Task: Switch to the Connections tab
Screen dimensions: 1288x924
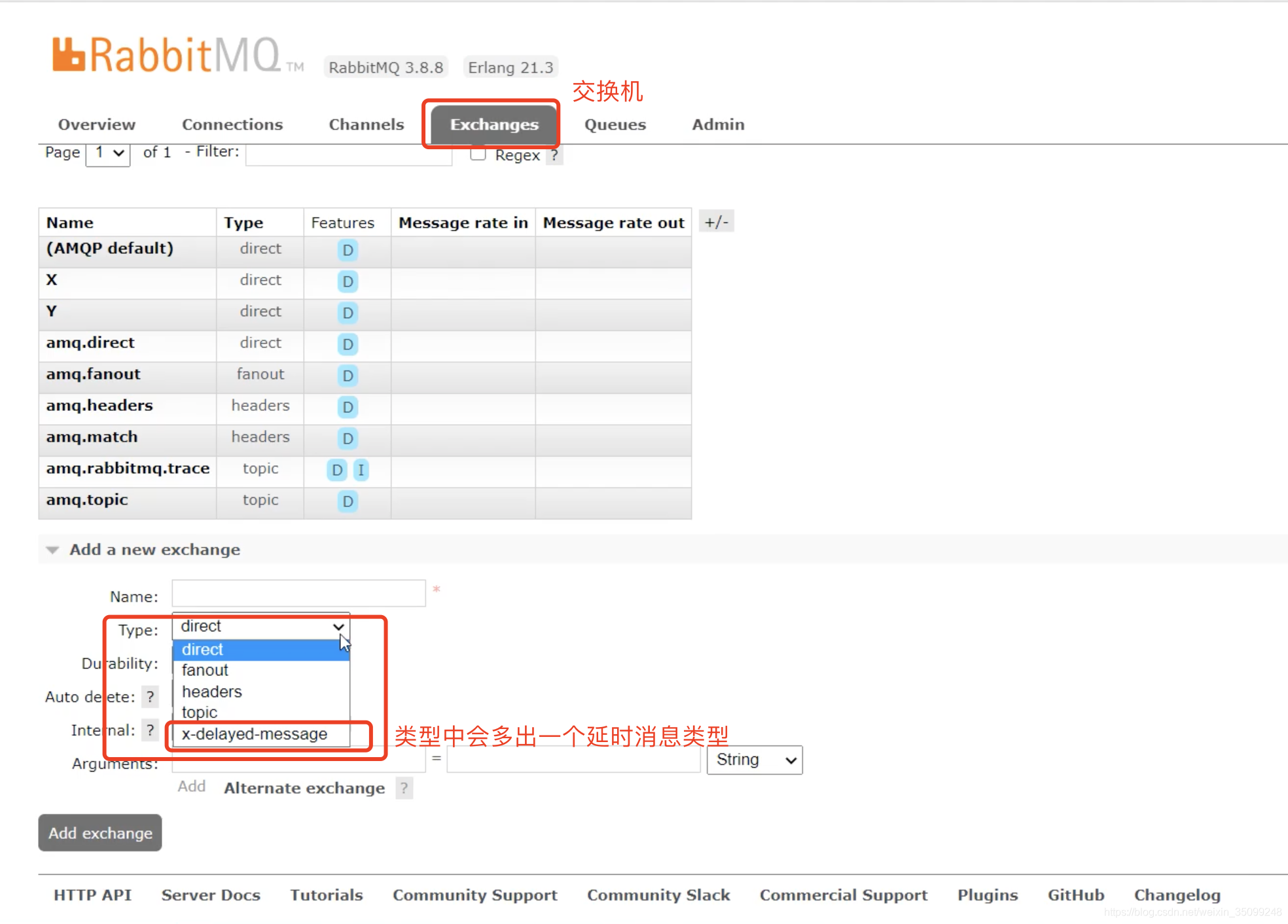Action: tap(232, 124)
